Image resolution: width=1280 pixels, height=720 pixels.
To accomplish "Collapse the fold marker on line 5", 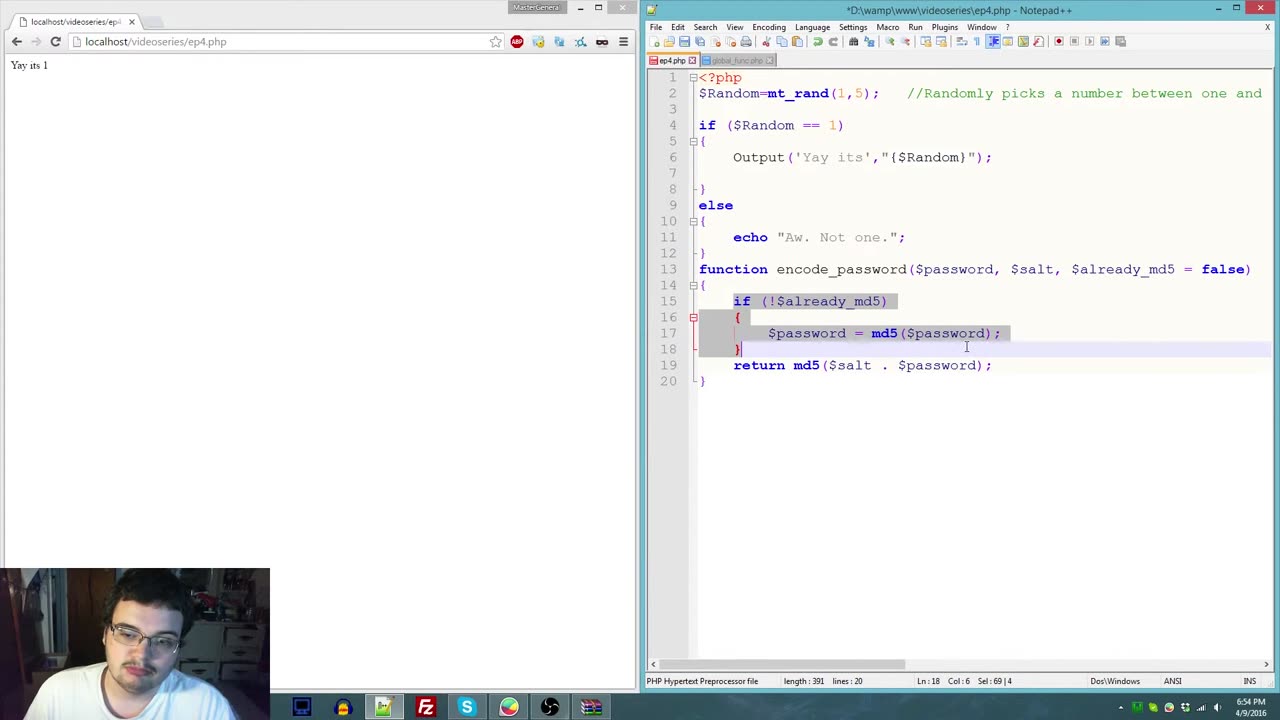I will pyautogui.click(x=693, y=141).
